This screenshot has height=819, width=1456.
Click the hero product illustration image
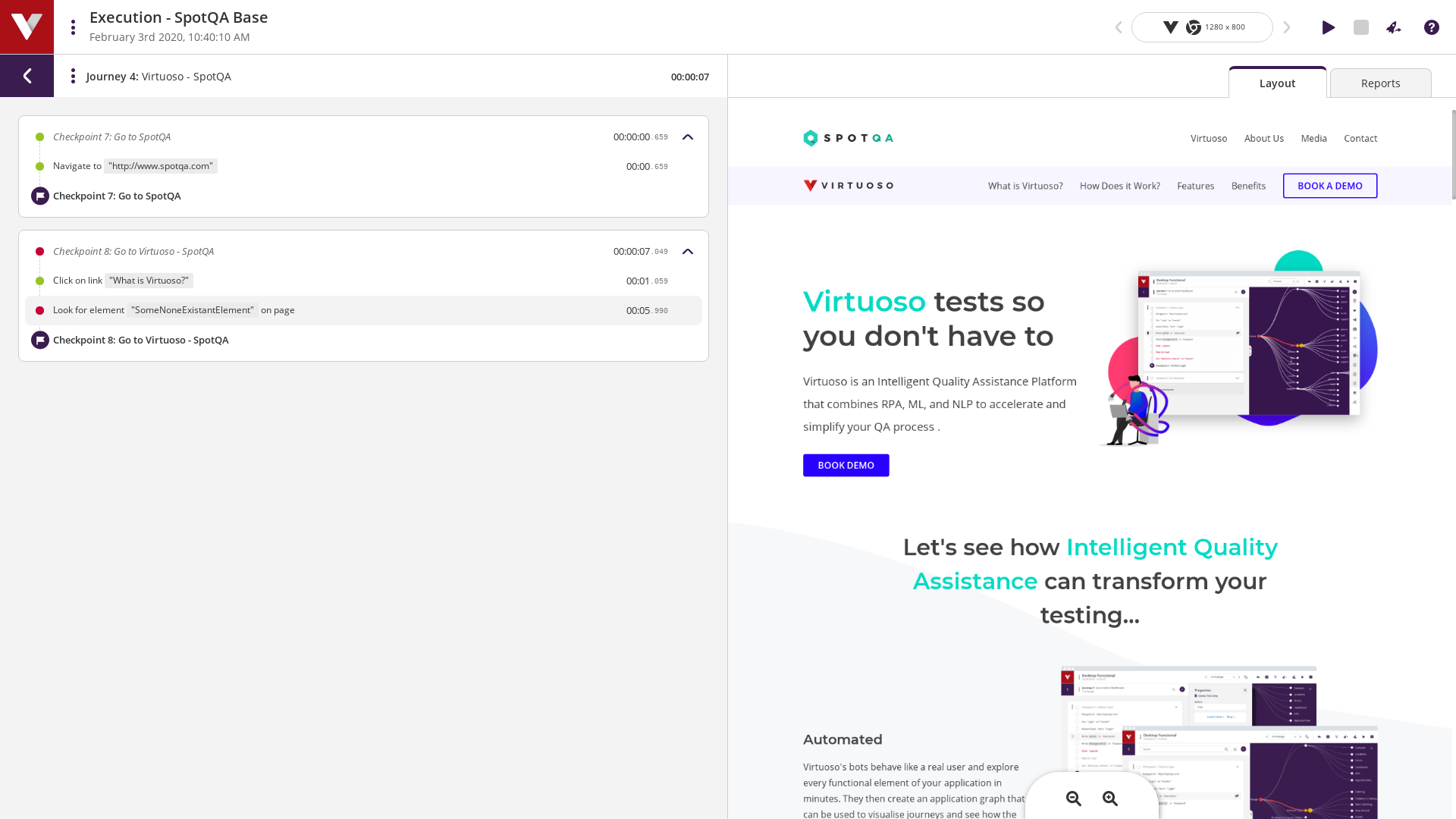(1238, 348)
